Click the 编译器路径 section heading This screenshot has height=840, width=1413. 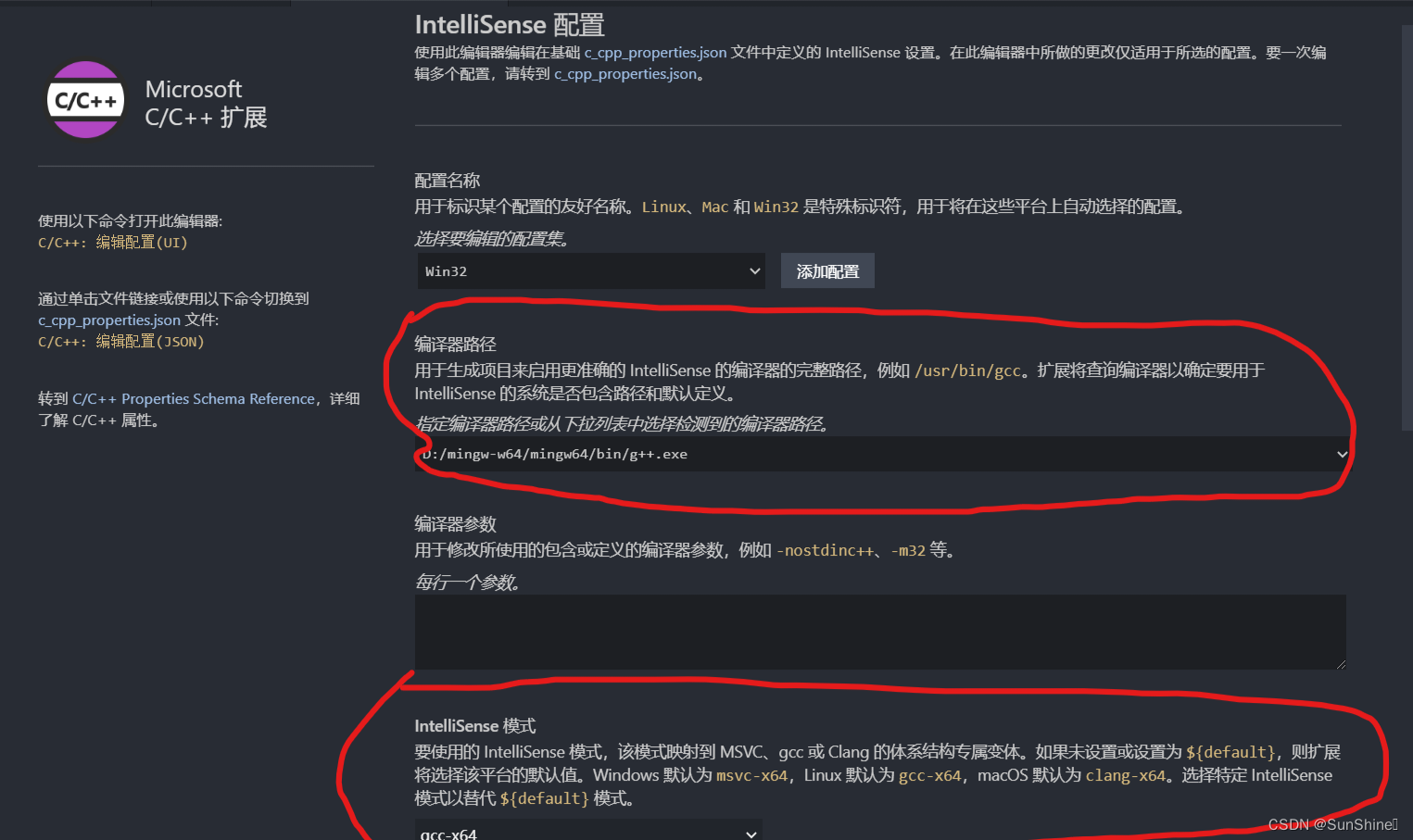coord(455,345)
